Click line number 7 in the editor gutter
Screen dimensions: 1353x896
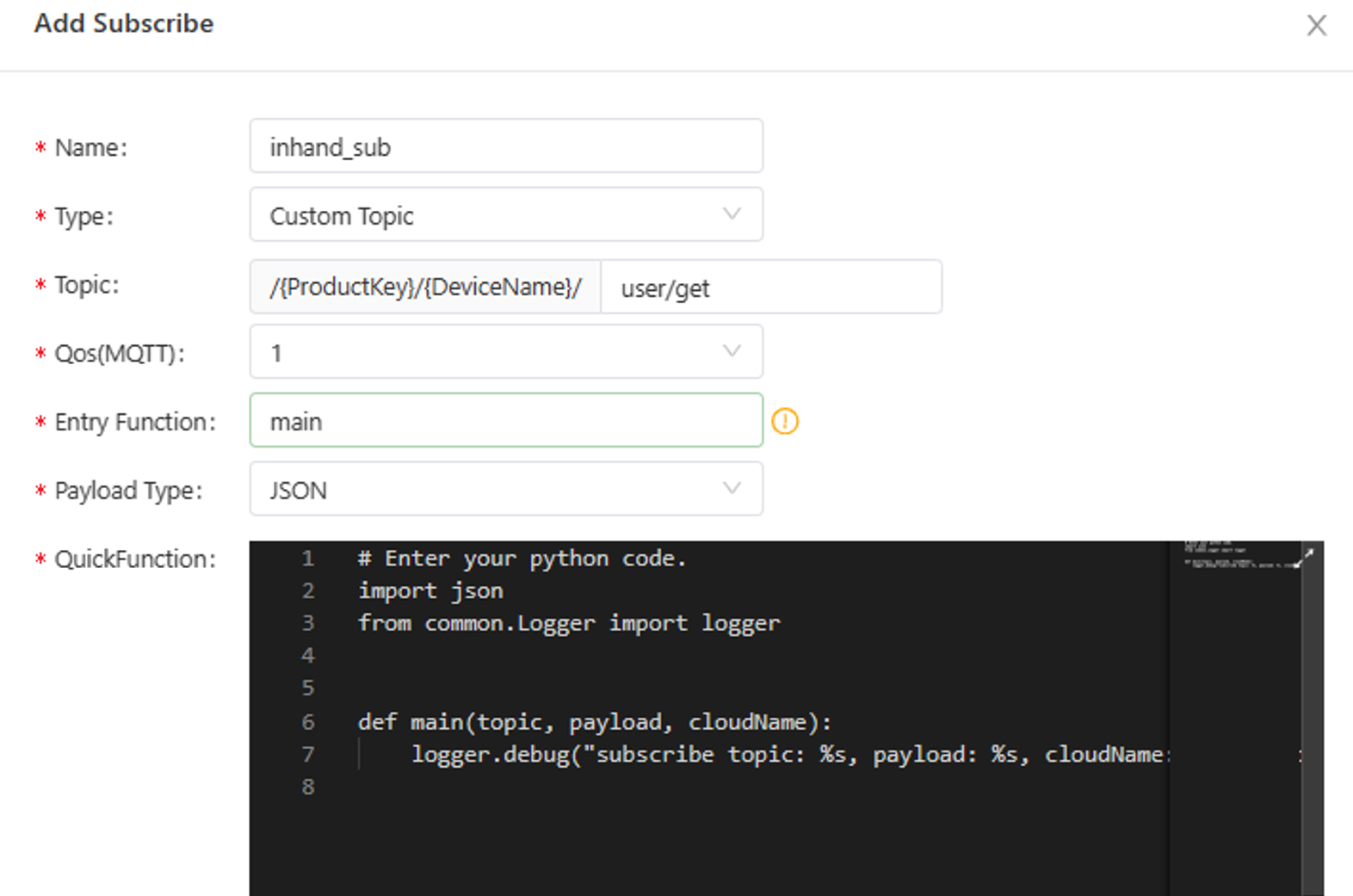click(x=308, y=755)
